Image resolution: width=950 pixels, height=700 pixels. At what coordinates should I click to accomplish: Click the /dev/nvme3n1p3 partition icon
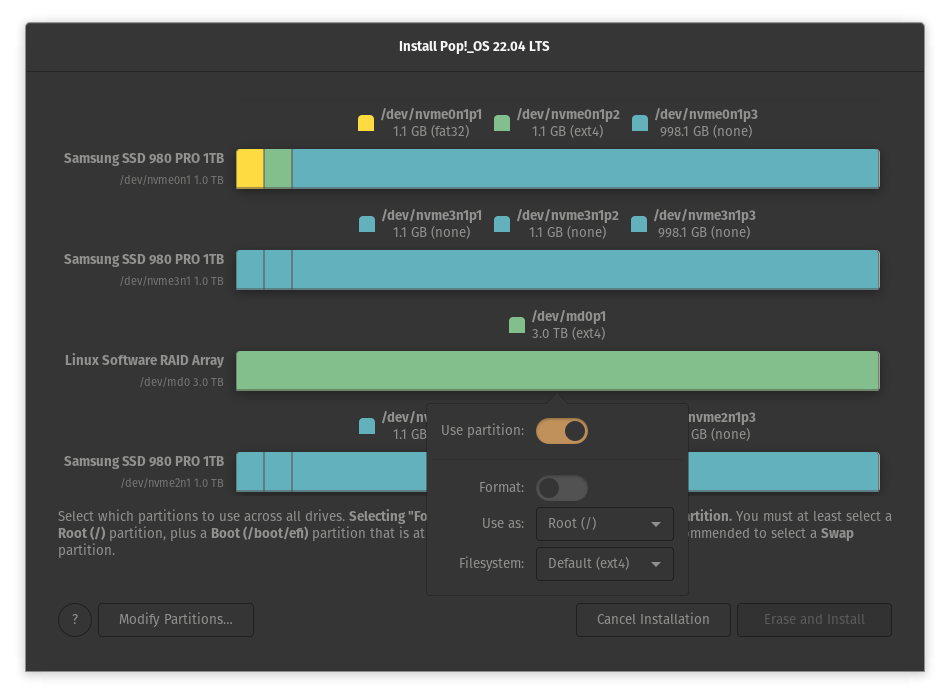tap(639, 223)
